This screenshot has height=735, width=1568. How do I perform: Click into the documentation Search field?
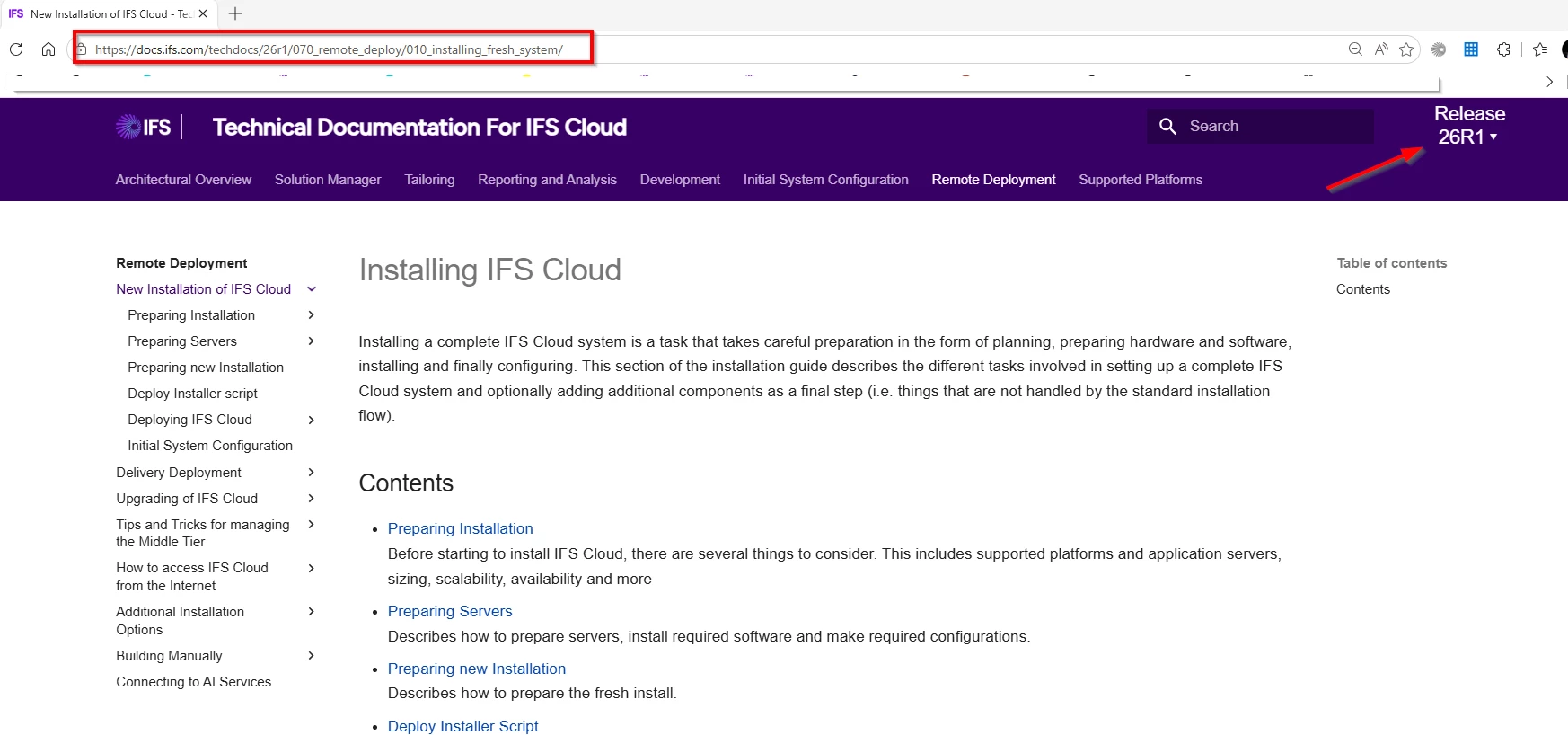click(1260, 127)
